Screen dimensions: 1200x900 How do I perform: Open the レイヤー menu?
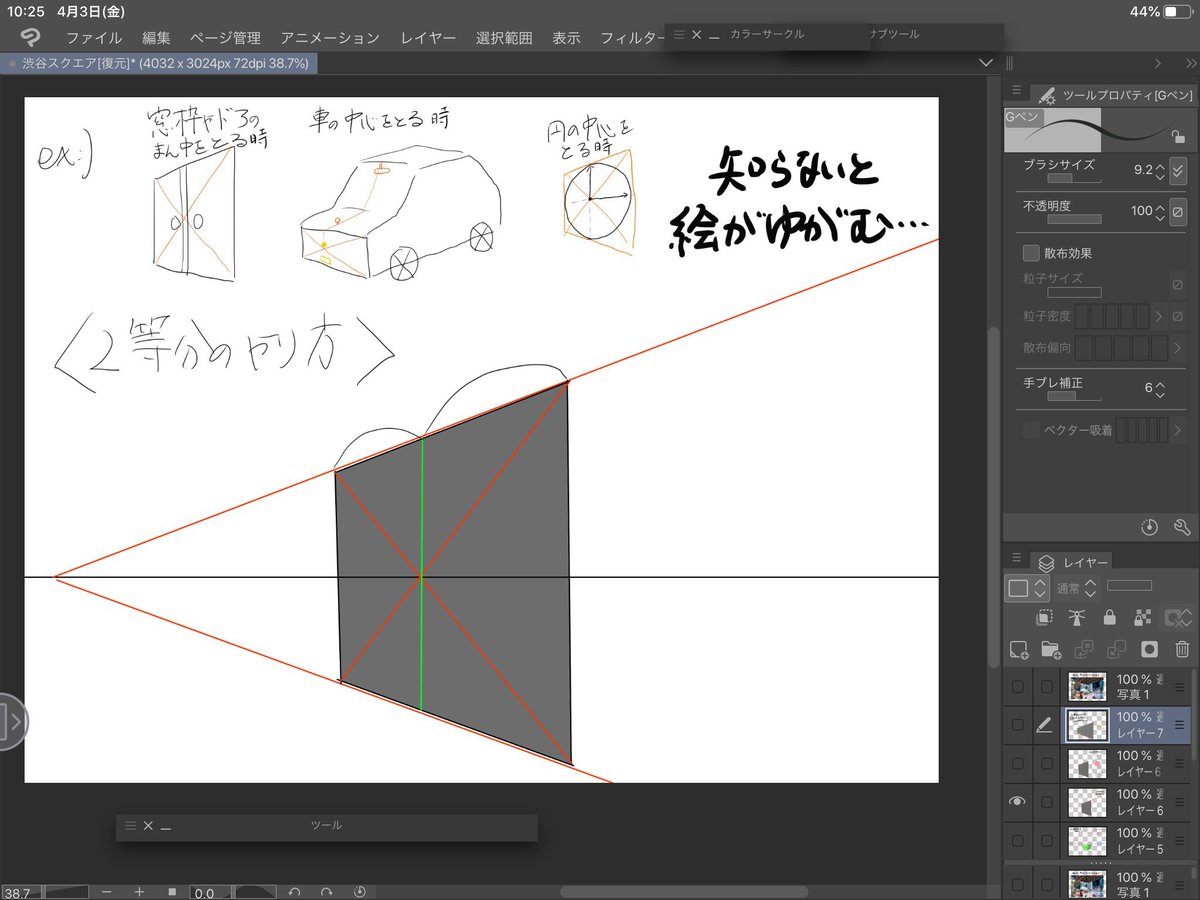pos(427,37)
